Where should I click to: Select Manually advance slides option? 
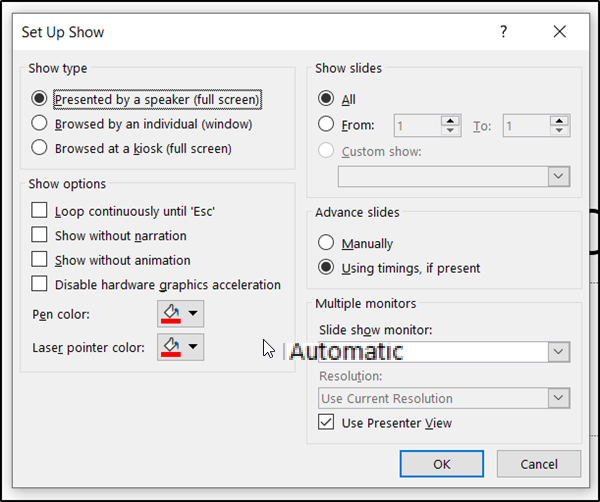click(326, 243)
